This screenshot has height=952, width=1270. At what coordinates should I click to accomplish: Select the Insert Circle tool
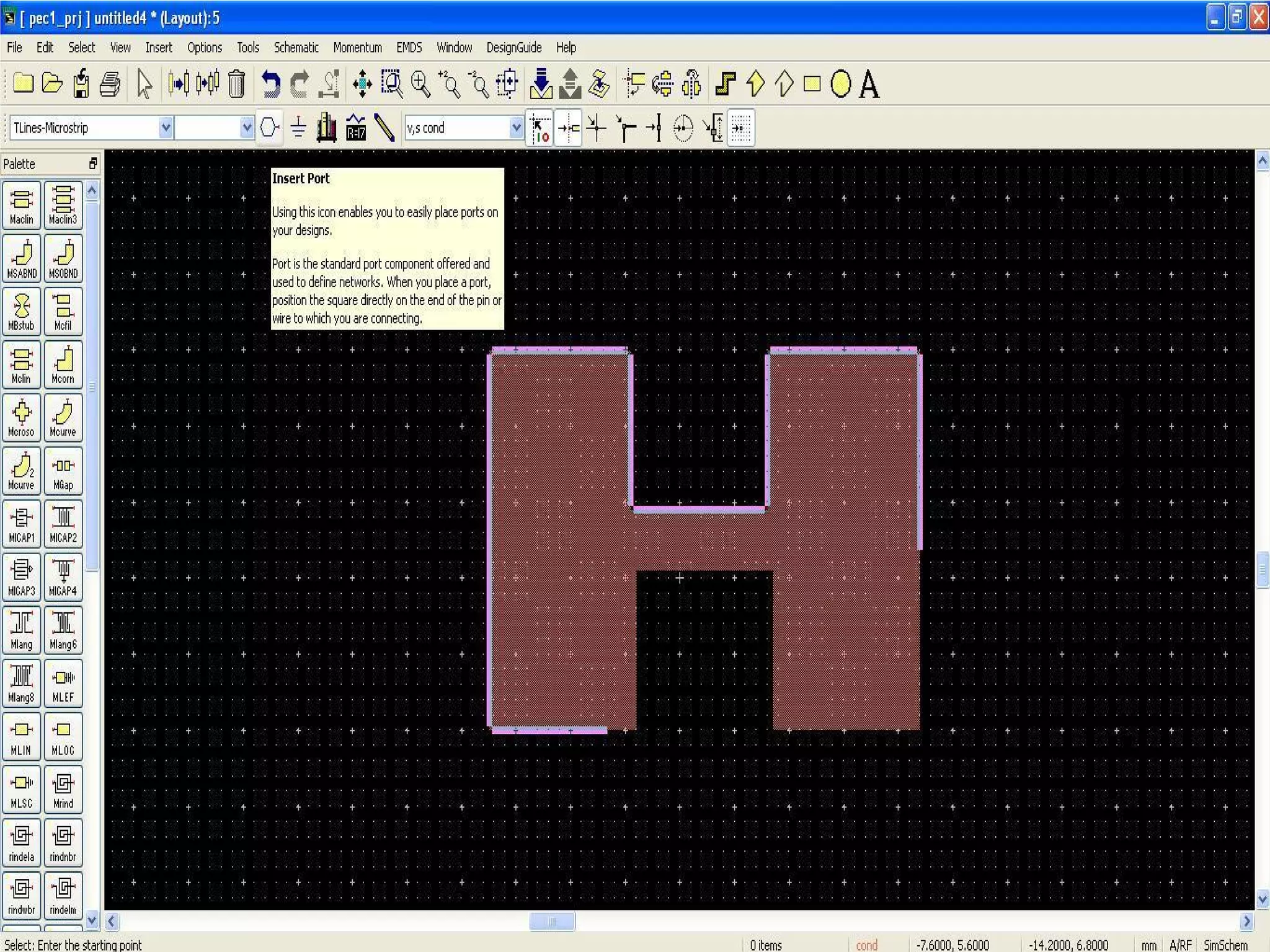point(840,84)
